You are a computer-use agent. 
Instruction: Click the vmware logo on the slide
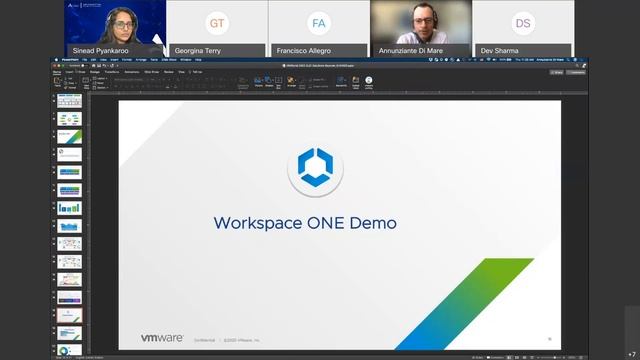[x=162, y=338]
